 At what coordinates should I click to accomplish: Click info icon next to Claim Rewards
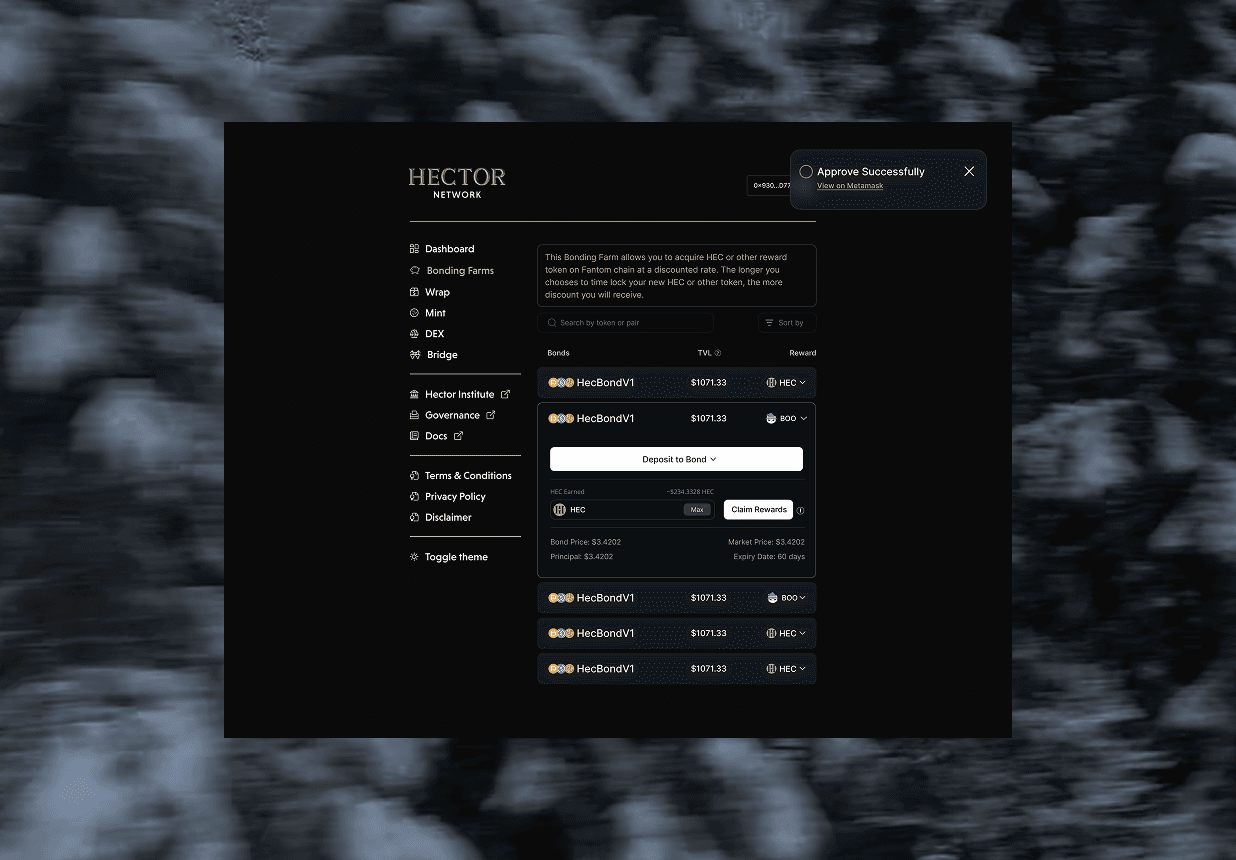click(x=800, y=510)
